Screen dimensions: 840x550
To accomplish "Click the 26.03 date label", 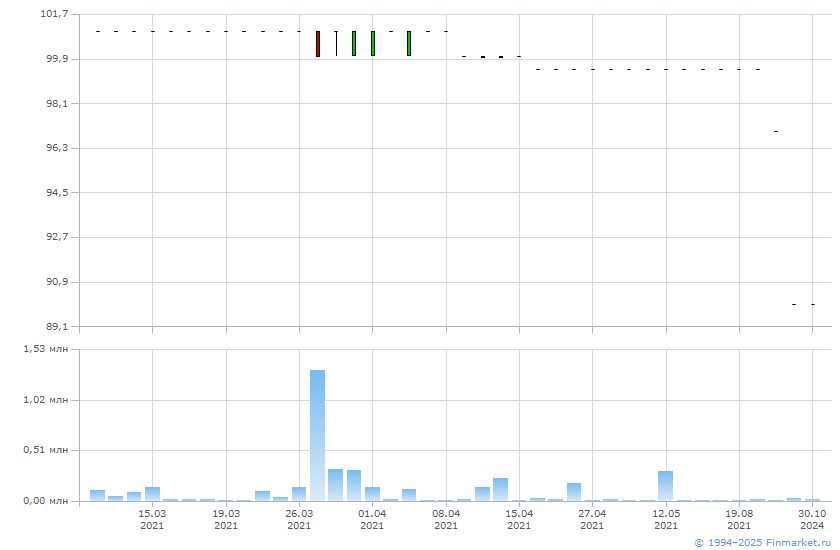I will [x=299, y=514].
